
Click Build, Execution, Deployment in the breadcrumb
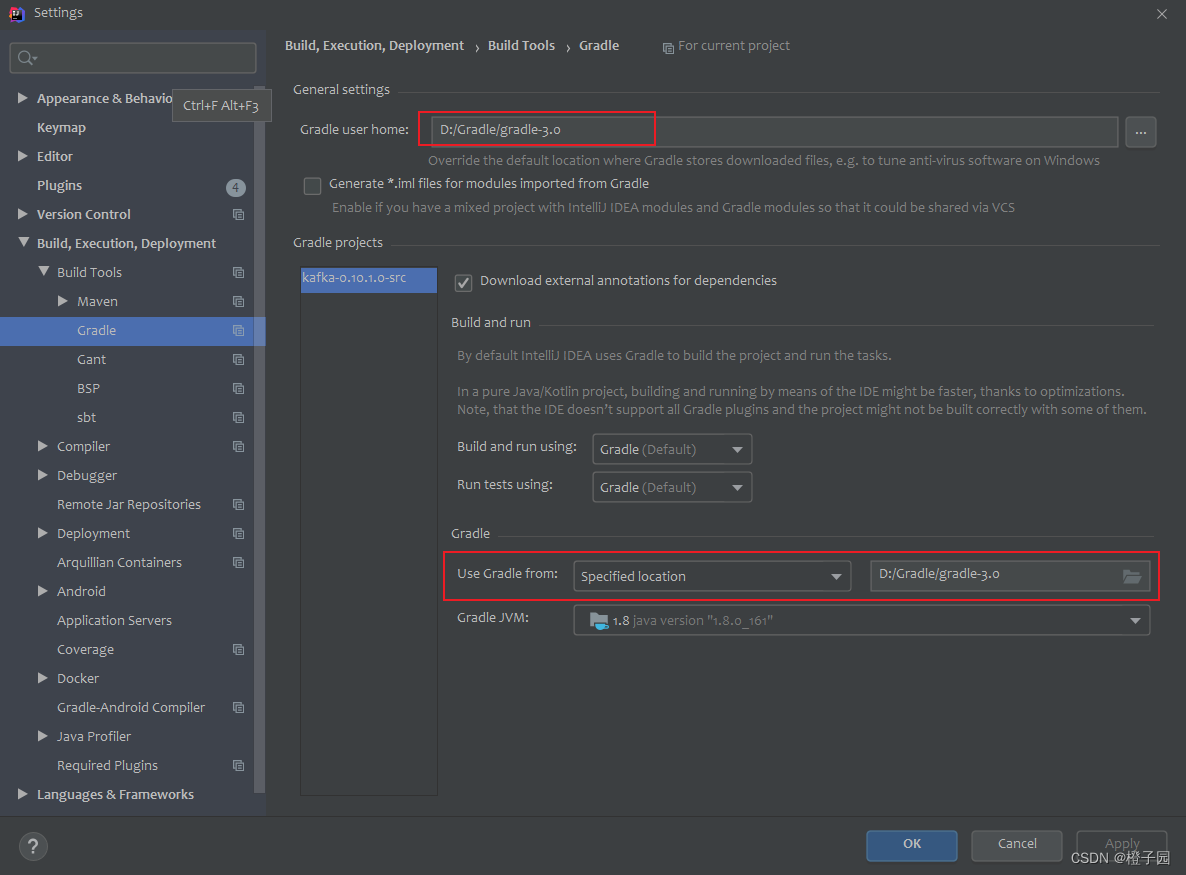[374, 45]
